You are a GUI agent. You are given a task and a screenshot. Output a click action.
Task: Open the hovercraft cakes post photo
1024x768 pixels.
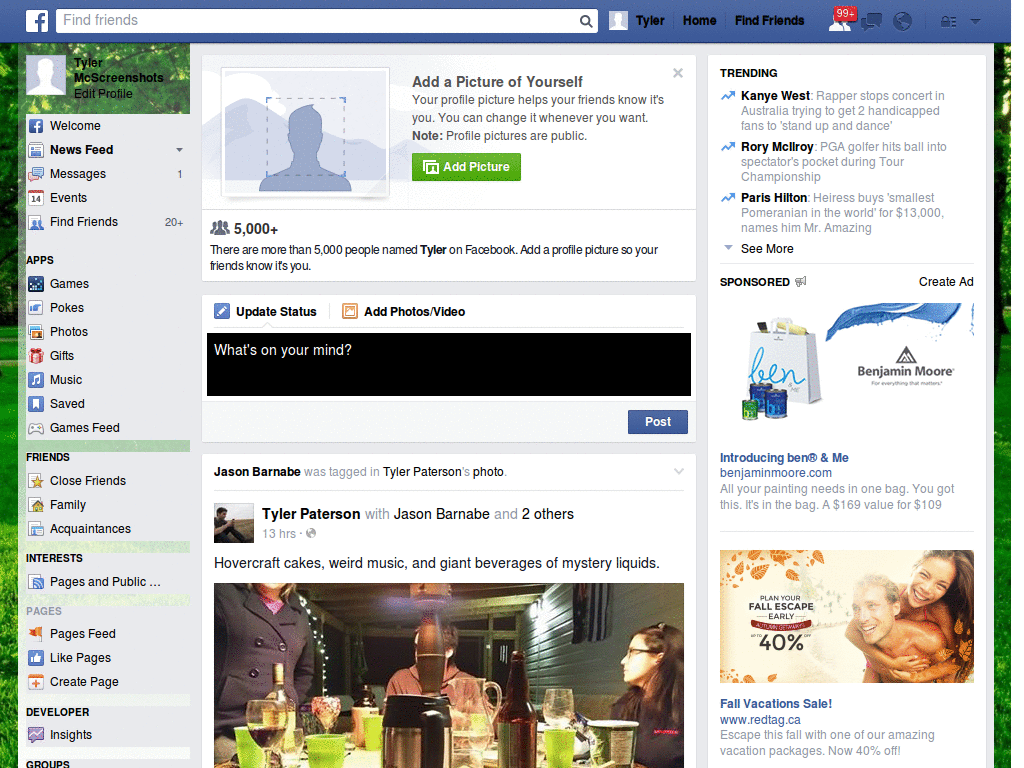click(x=449, y=675)
